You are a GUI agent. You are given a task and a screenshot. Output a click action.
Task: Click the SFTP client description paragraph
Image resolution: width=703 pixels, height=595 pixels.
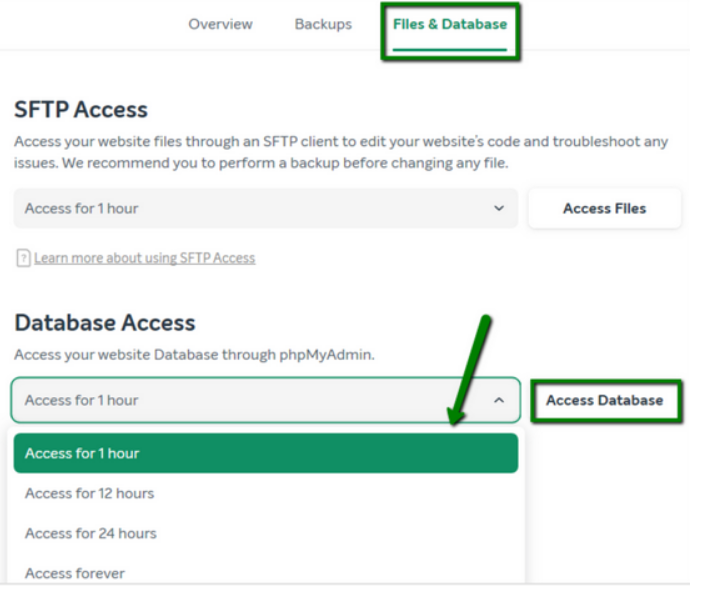[340, 152]
